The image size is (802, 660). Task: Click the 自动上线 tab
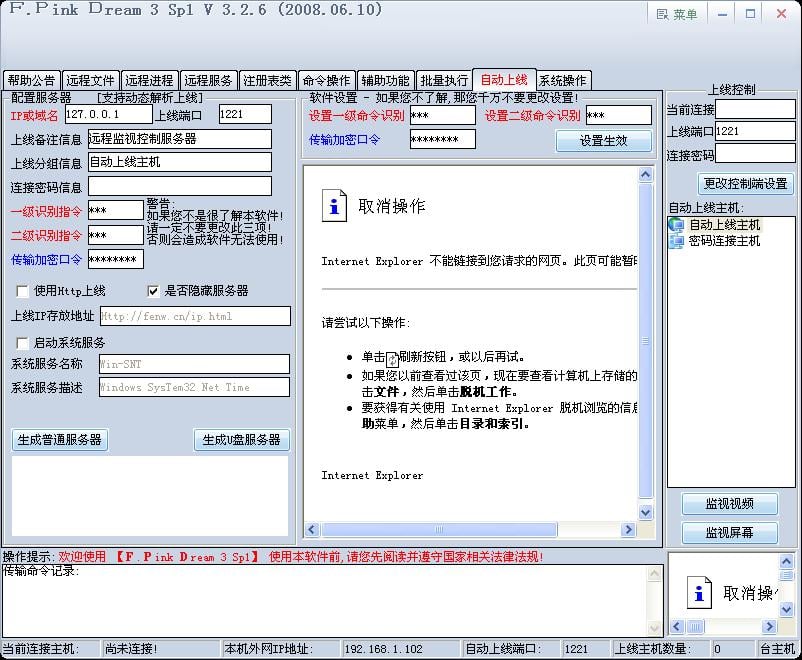(x=504, y=79)
